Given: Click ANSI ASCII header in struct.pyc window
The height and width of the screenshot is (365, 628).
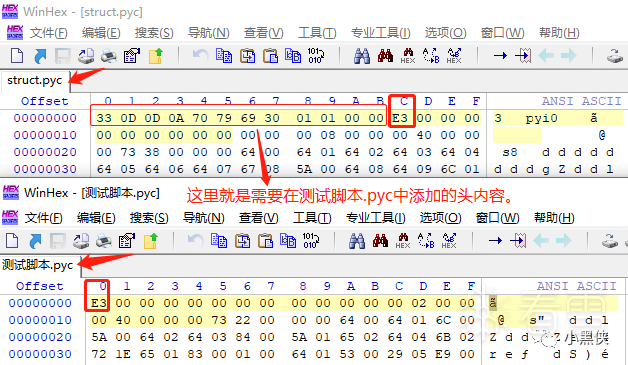Looking at the screenshot, I should 582,101.
